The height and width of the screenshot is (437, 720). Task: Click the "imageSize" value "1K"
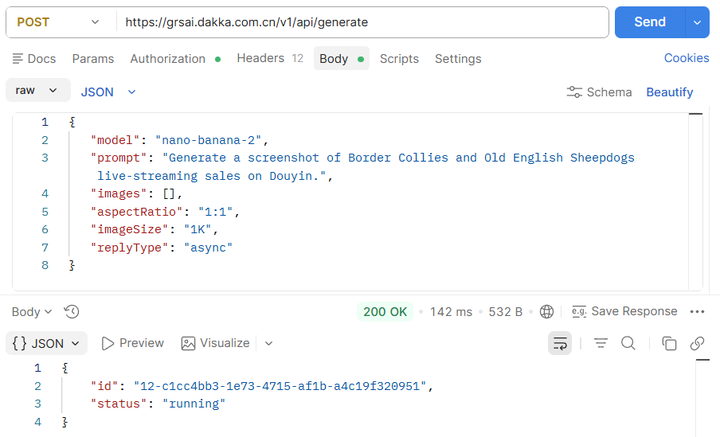pos(197,229)
